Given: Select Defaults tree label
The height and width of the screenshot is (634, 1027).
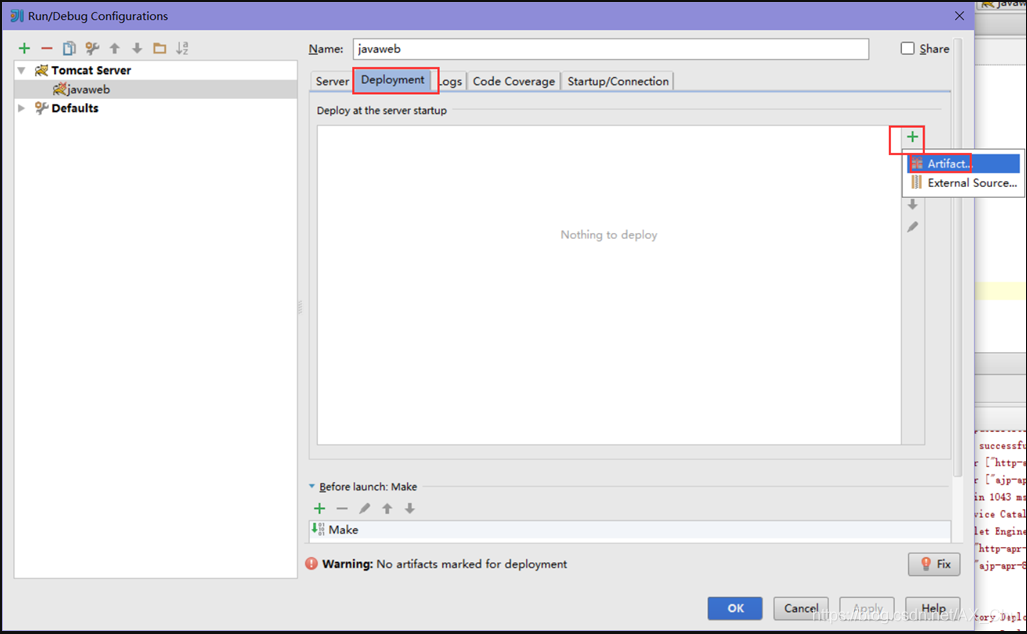Looking at the screenshot, I should point(75,108).
